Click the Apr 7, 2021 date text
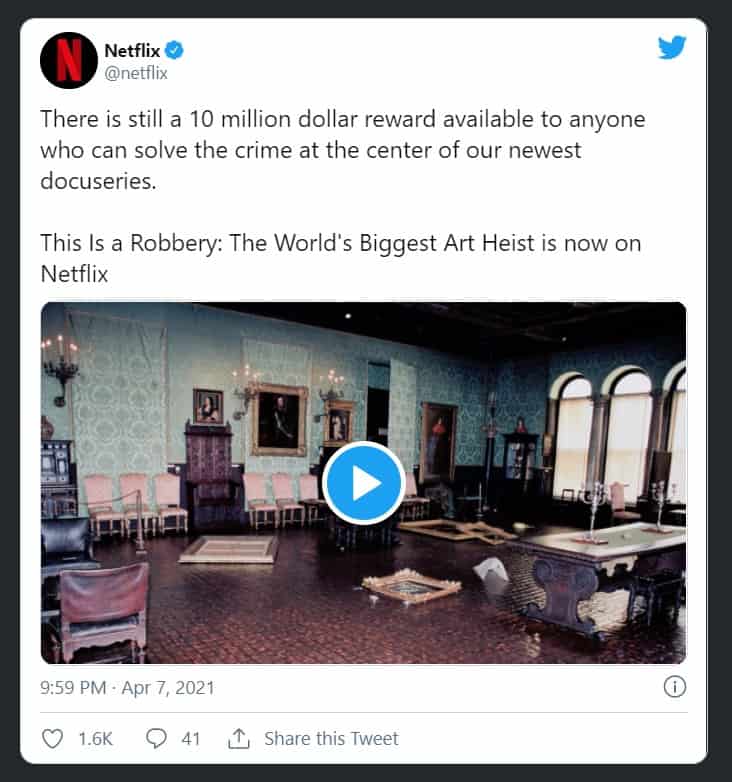This screenshot has height=782, width=732. 168,688
